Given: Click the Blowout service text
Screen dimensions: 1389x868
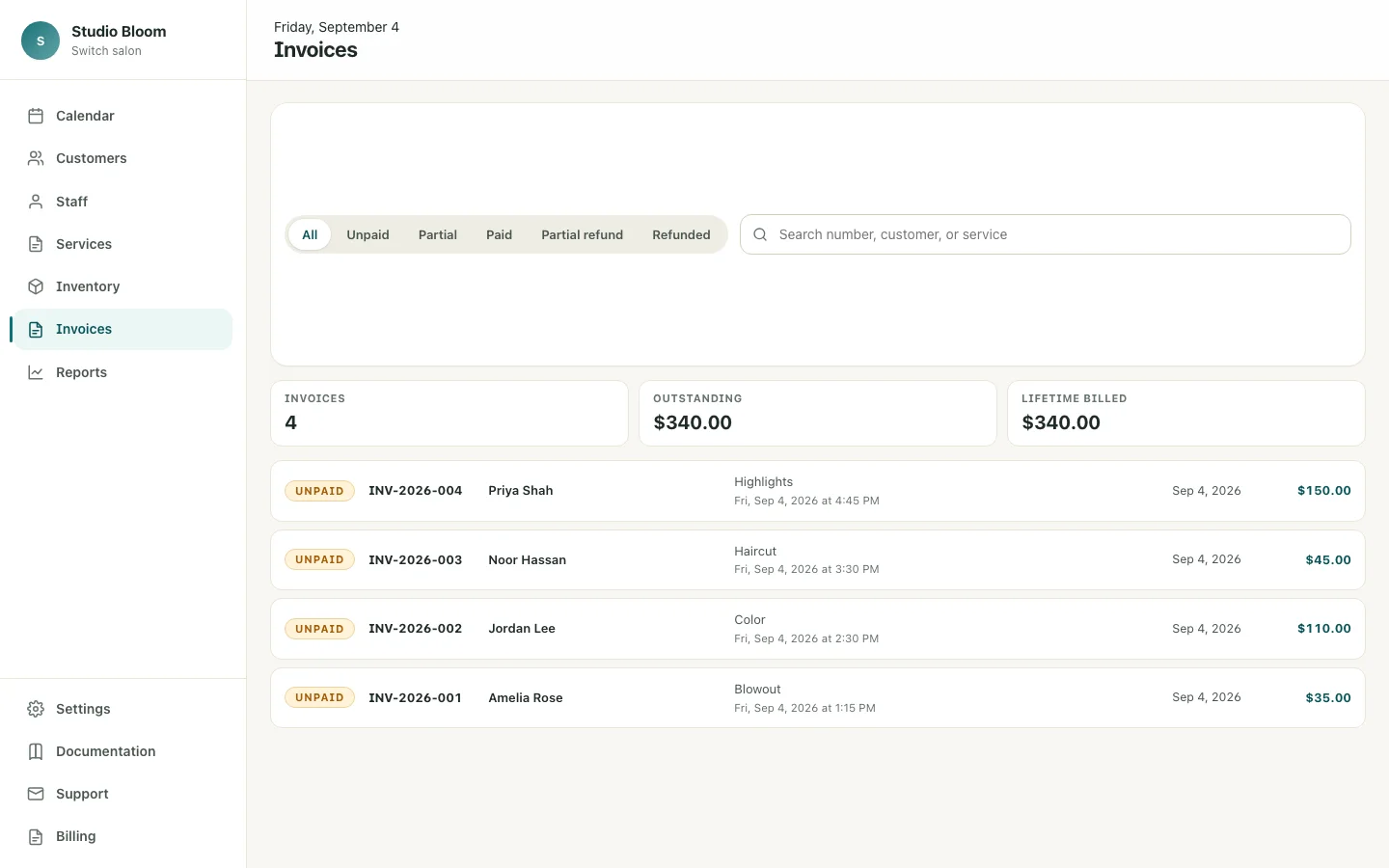Looking at the screenshot, I should 757,690.
